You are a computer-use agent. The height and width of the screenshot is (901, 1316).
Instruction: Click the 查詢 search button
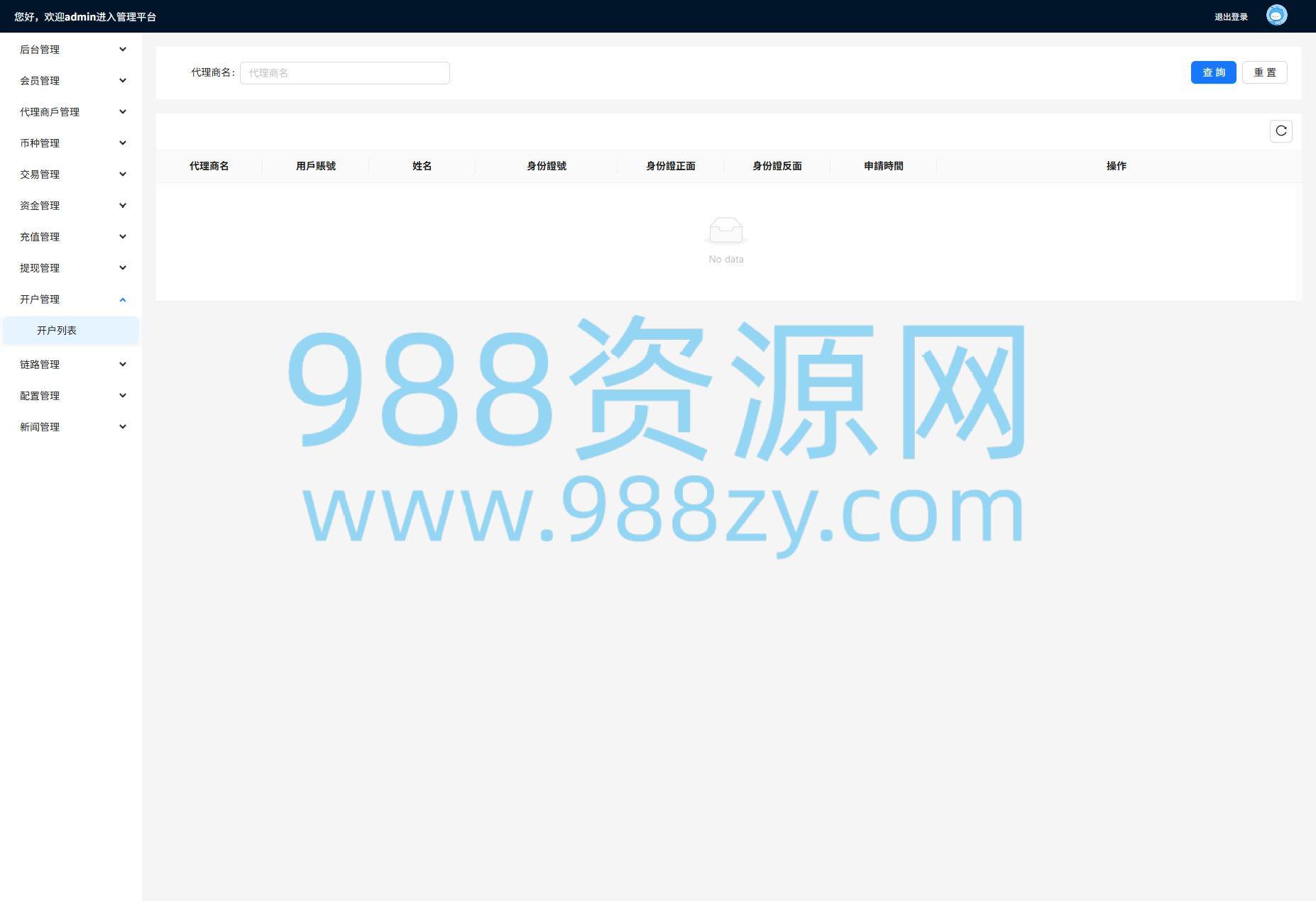click(1213, 72)
